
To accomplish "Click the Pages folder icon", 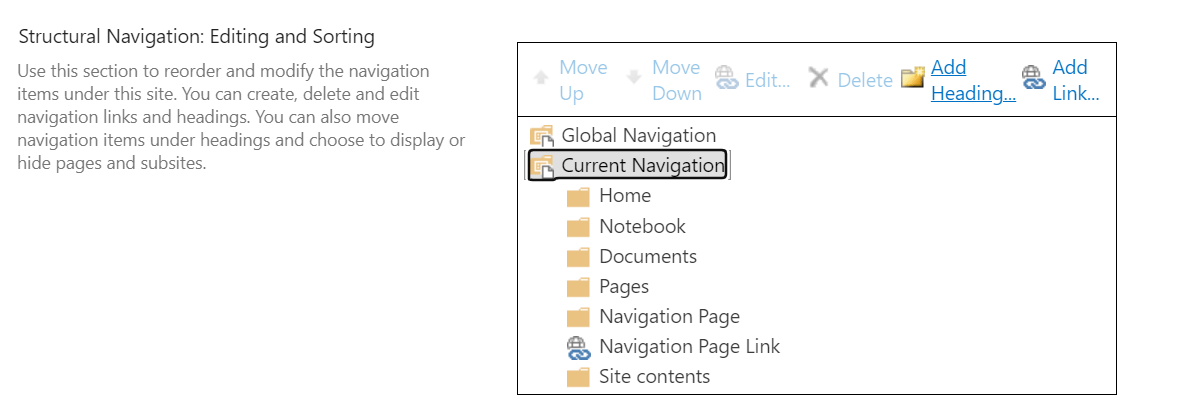I will 578,287.
